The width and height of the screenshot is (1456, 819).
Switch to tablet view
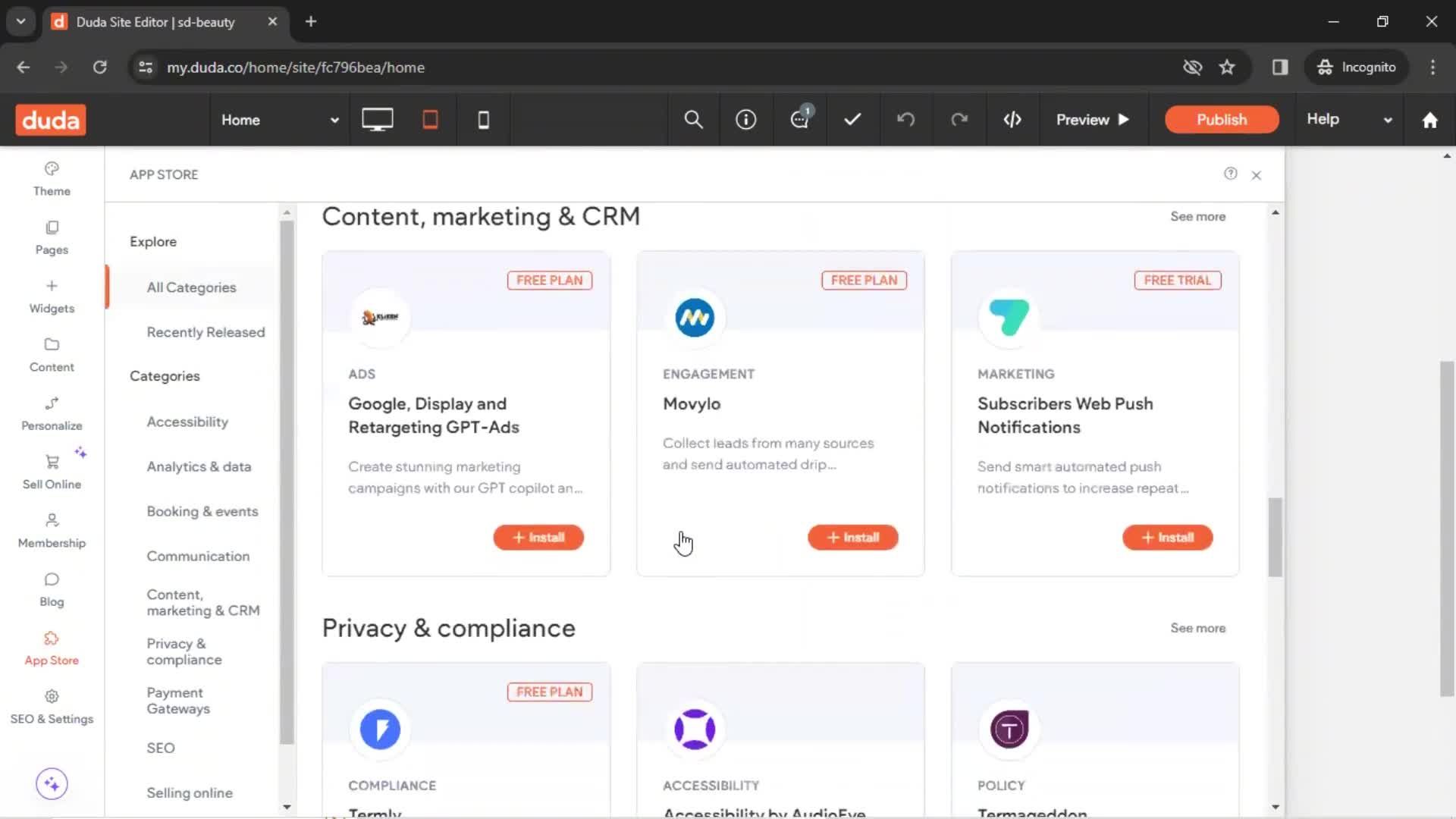430,120
